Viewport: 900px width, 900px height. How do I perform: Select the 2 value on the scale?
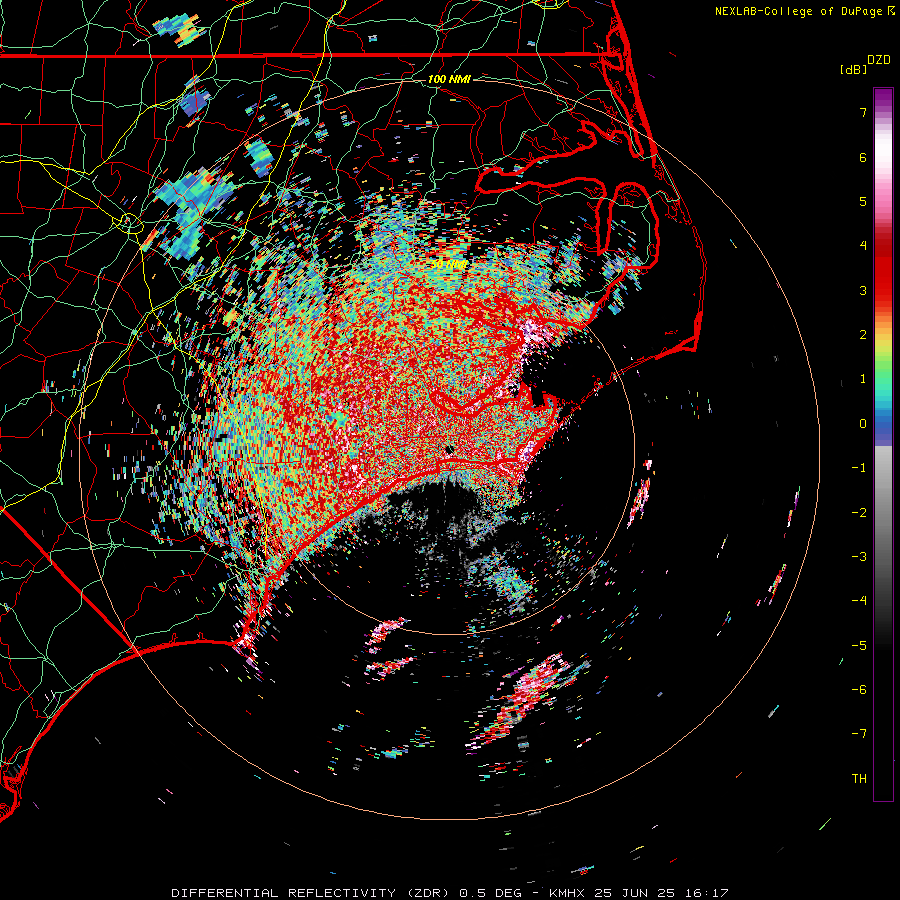click(863, 335)
